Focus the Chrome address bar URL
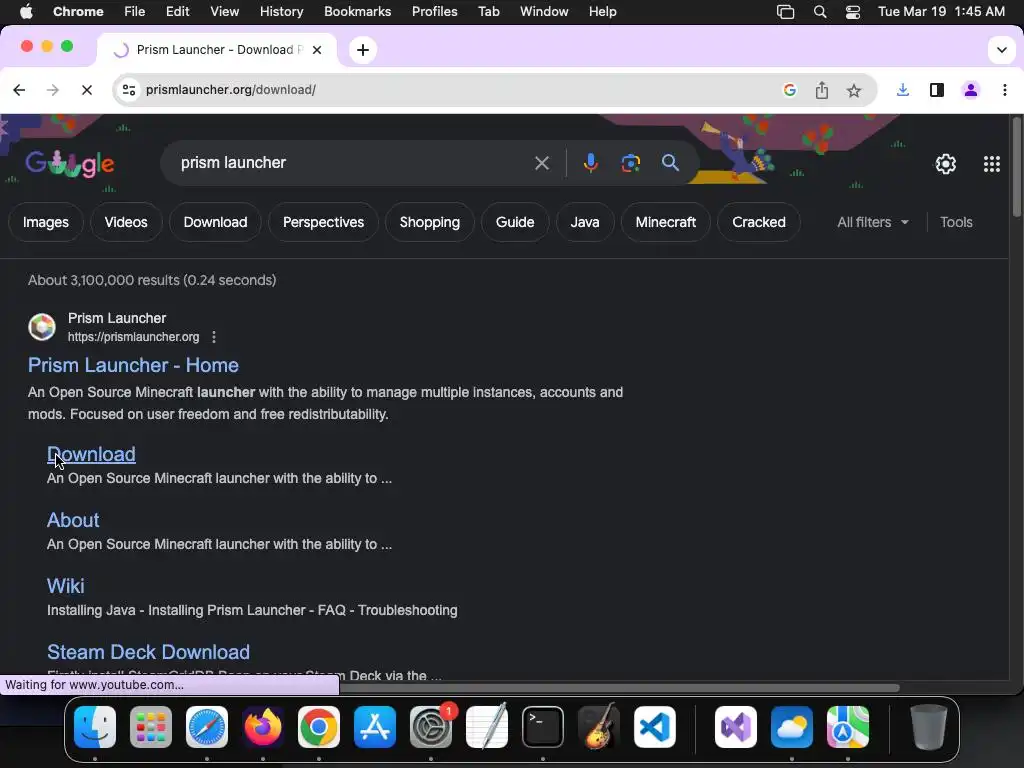Viewport: 1024px width, 768px height. click(231, 90)
